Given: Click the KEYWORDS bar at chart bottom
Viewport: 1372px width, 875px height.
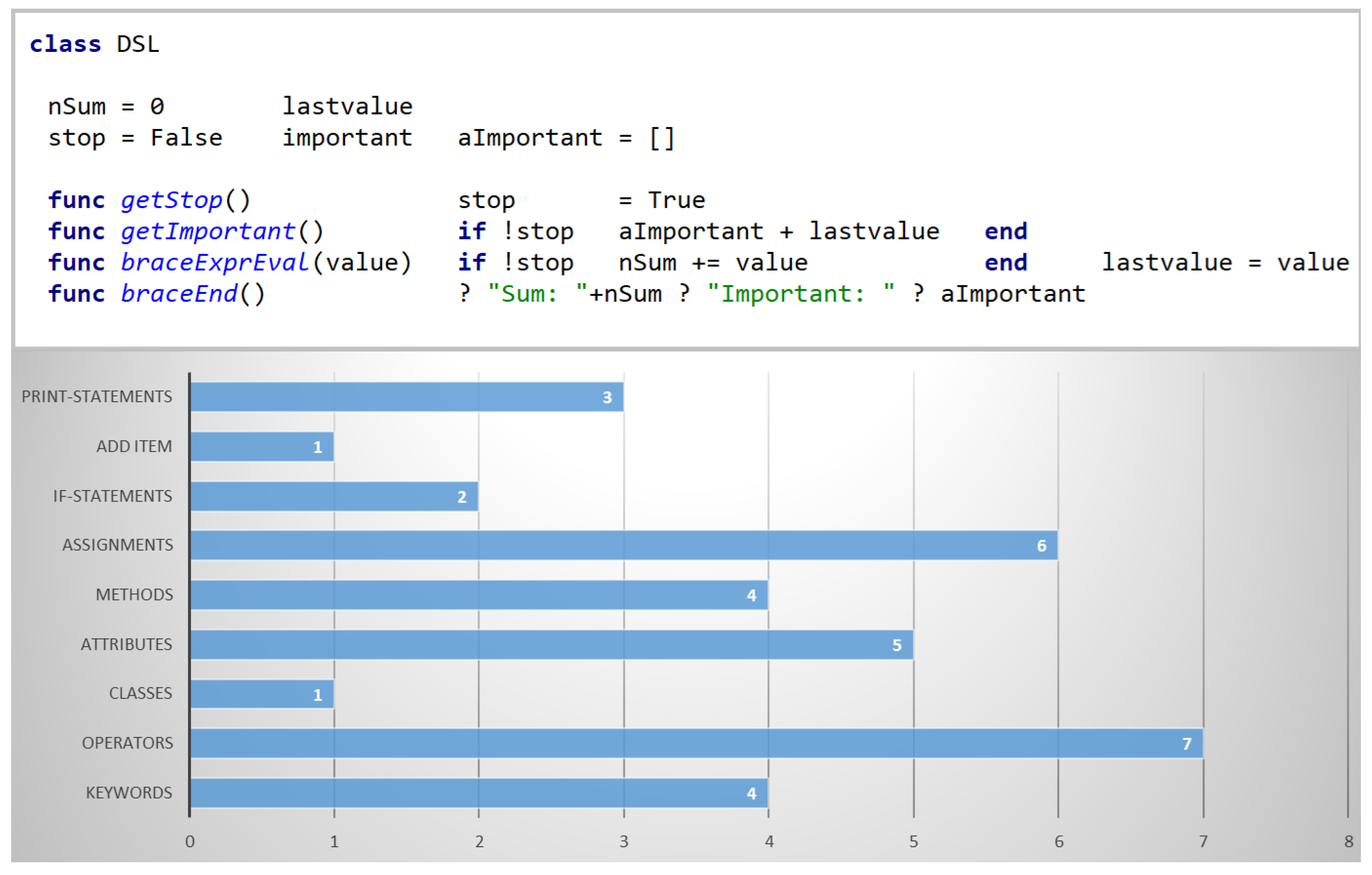Looking at the screenshot, I should pyautogui.click(x=479, y=793).
